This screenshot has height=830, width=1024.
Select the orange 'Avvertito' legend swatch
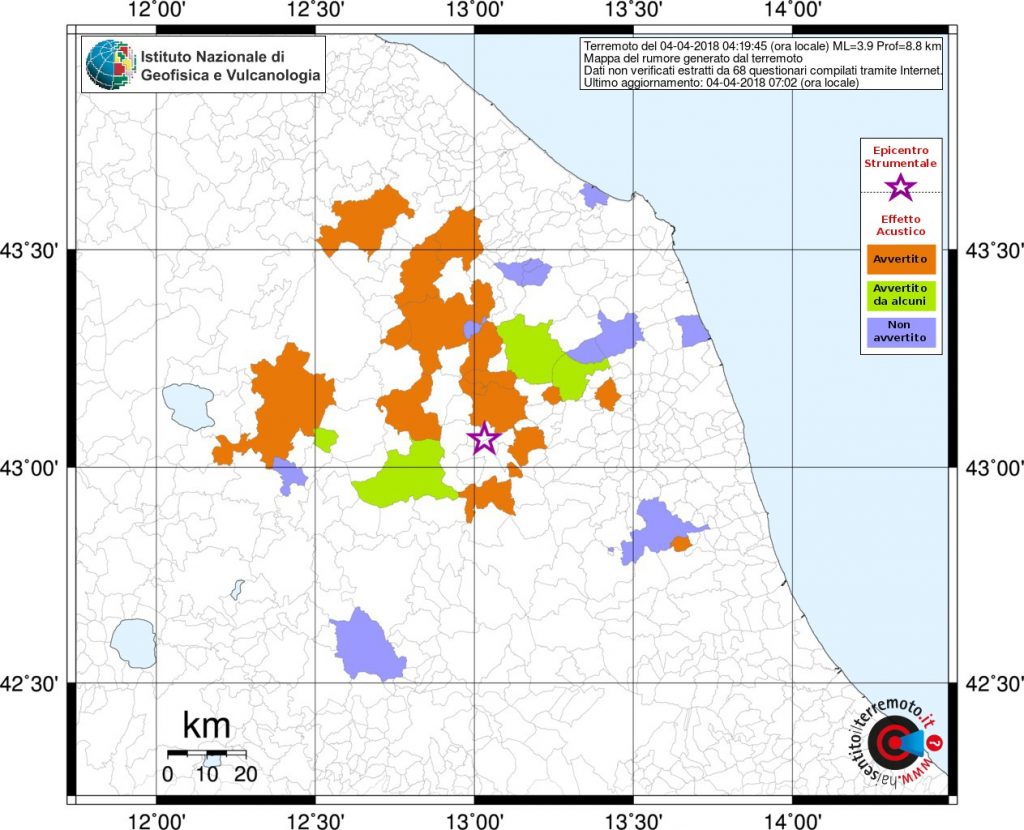point(901,259)
